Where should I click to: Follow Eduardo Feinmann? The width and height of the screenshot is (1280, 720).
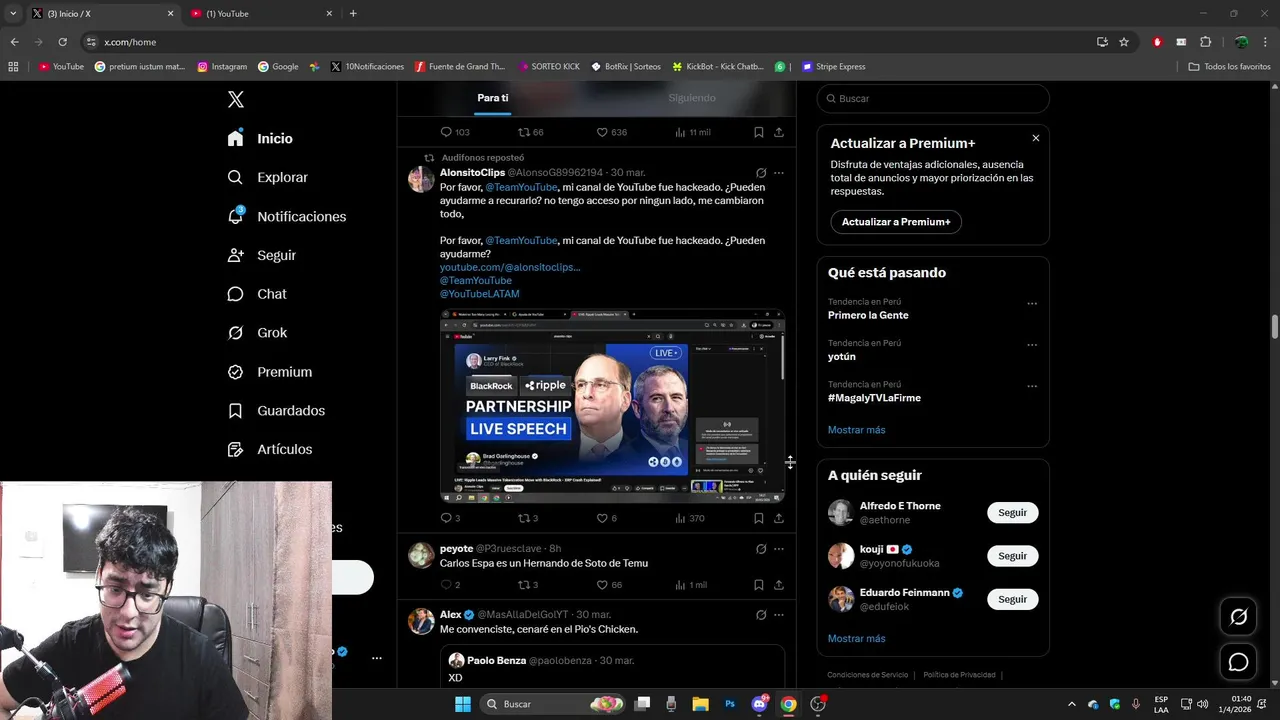coord(1012,599)
